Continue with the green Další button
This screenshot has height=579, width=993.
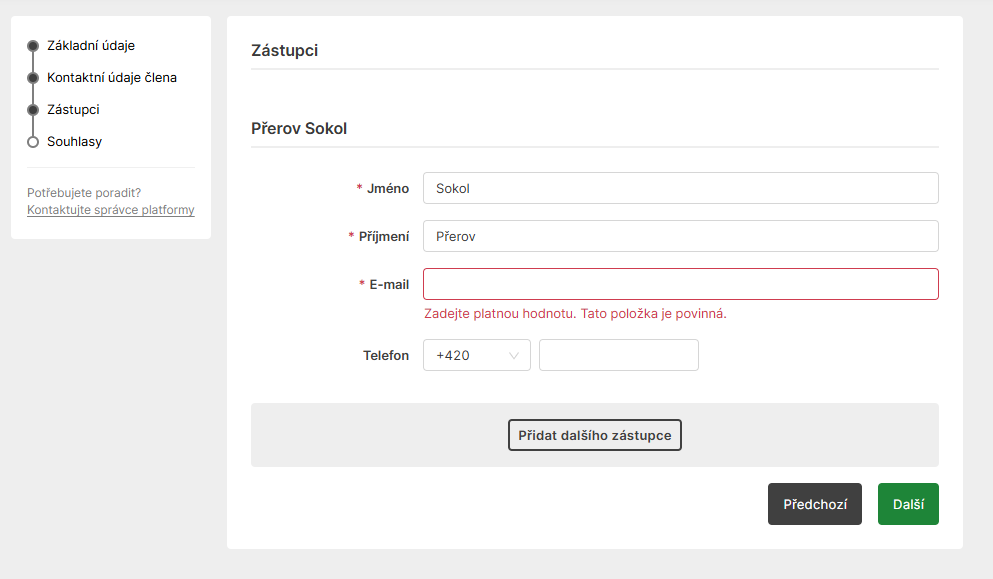pos(908,504)
